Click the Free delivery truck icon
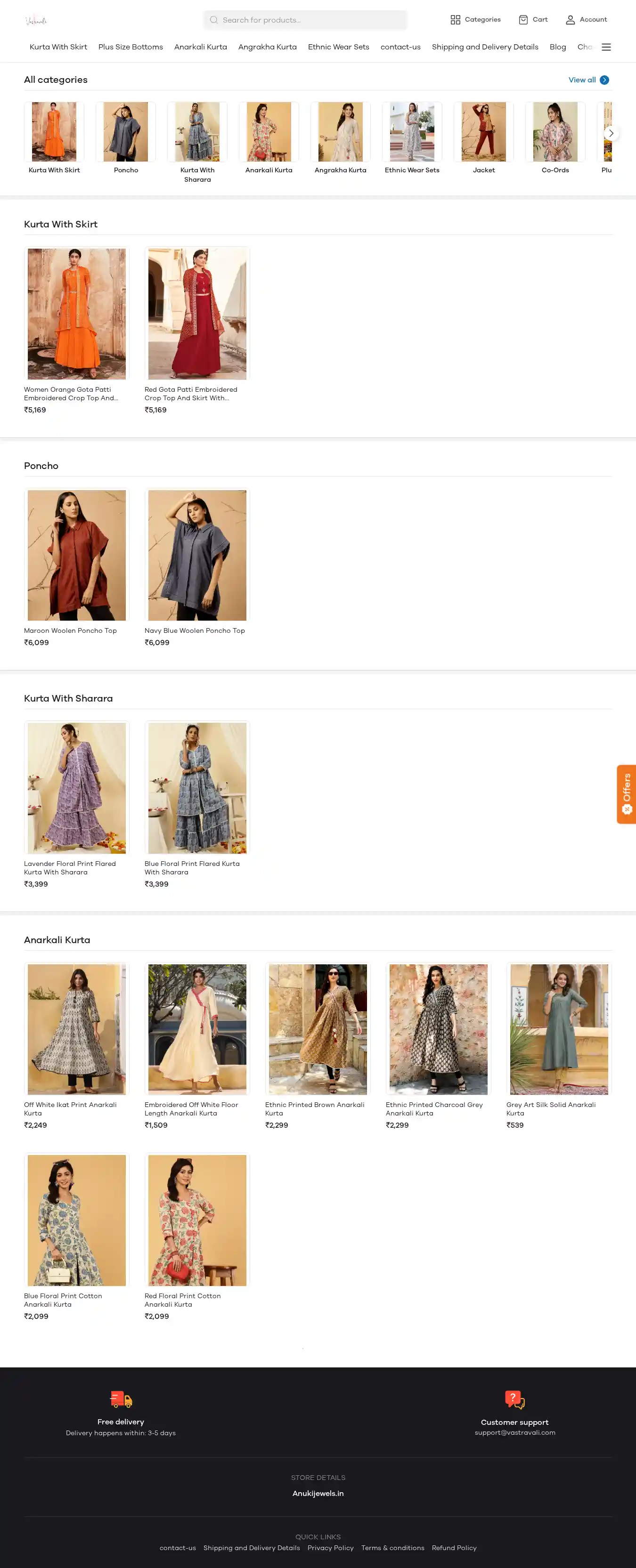This screenshot has height=1568, width=636. pos(121,1399)
